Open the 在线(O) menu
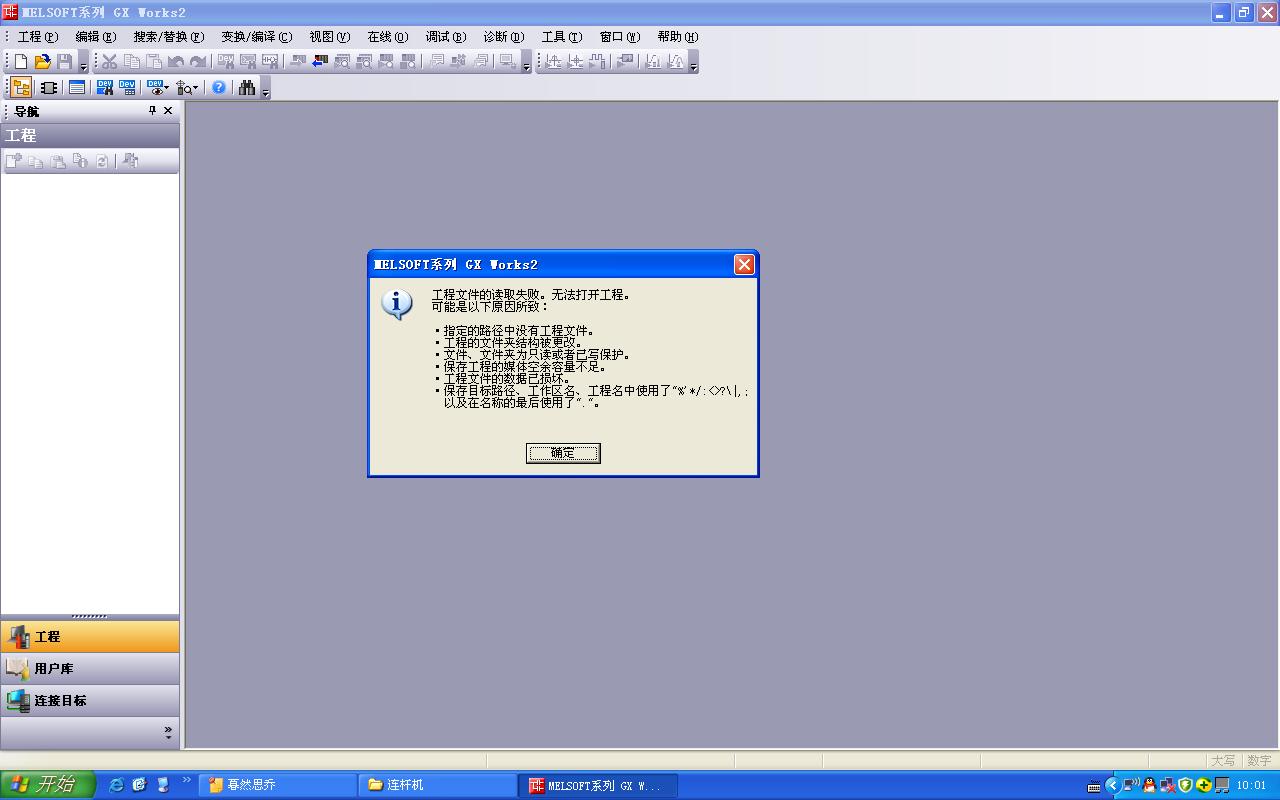 coord(387,37)
